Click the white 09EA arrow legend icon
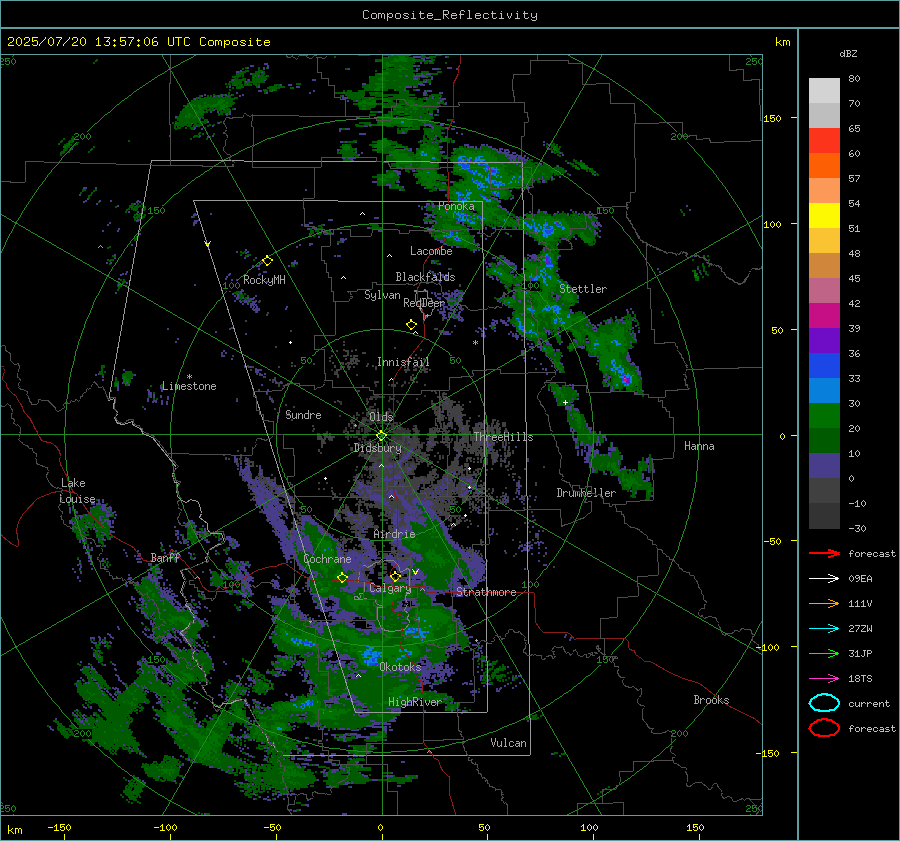Image resolution: width=900 pixels, height=841 pixels. coord(824,578)
